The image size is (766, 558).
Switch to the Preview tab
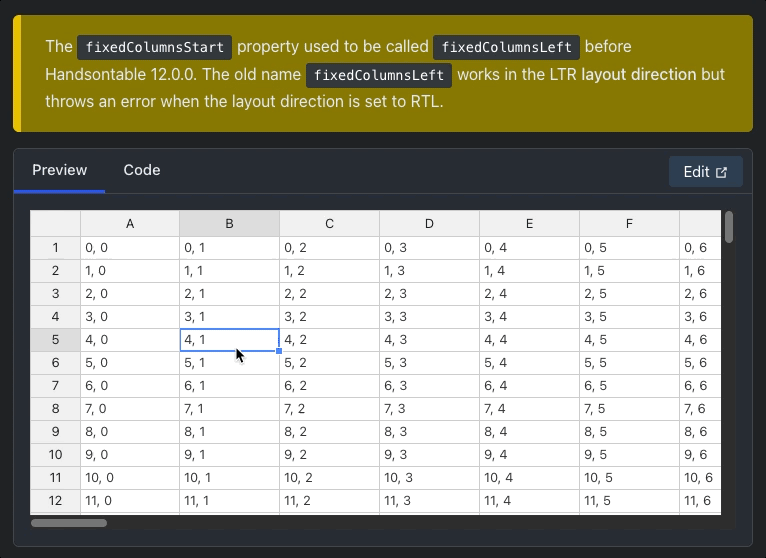60,170
